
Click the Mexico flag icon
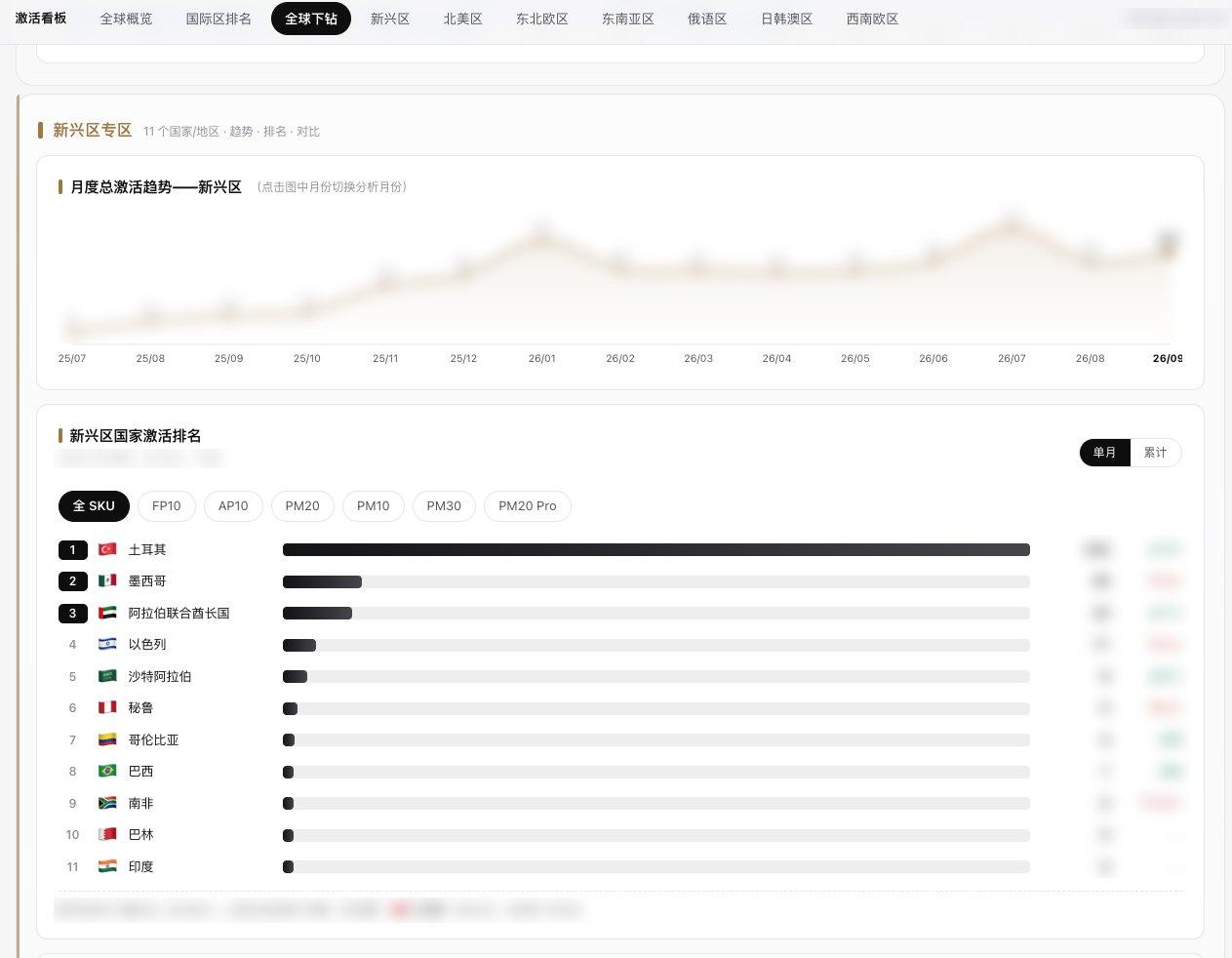[x=107, y=580]
